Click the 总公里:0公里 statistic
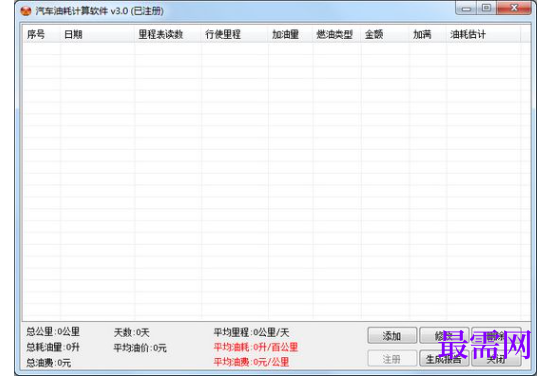 (x=53, y=331)
